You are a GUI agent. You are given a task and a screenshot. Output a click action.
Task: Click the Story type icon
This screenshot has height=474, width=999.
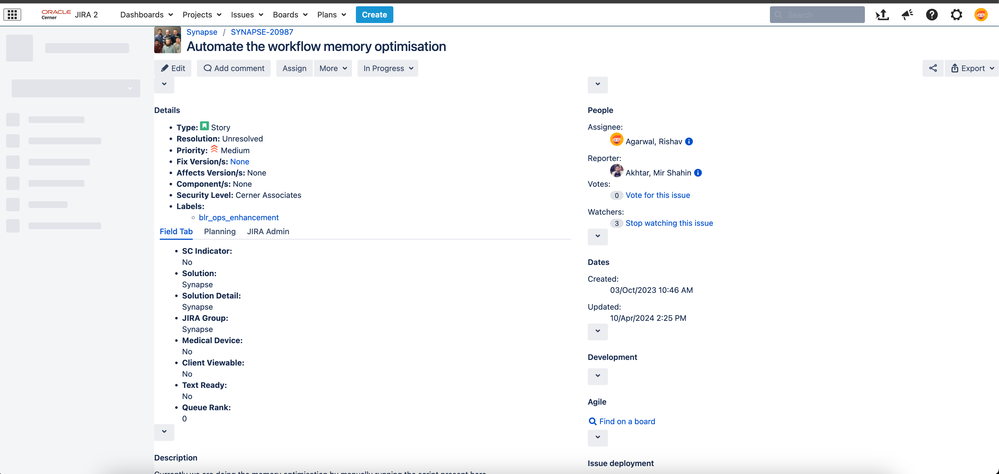pos(205,126)
